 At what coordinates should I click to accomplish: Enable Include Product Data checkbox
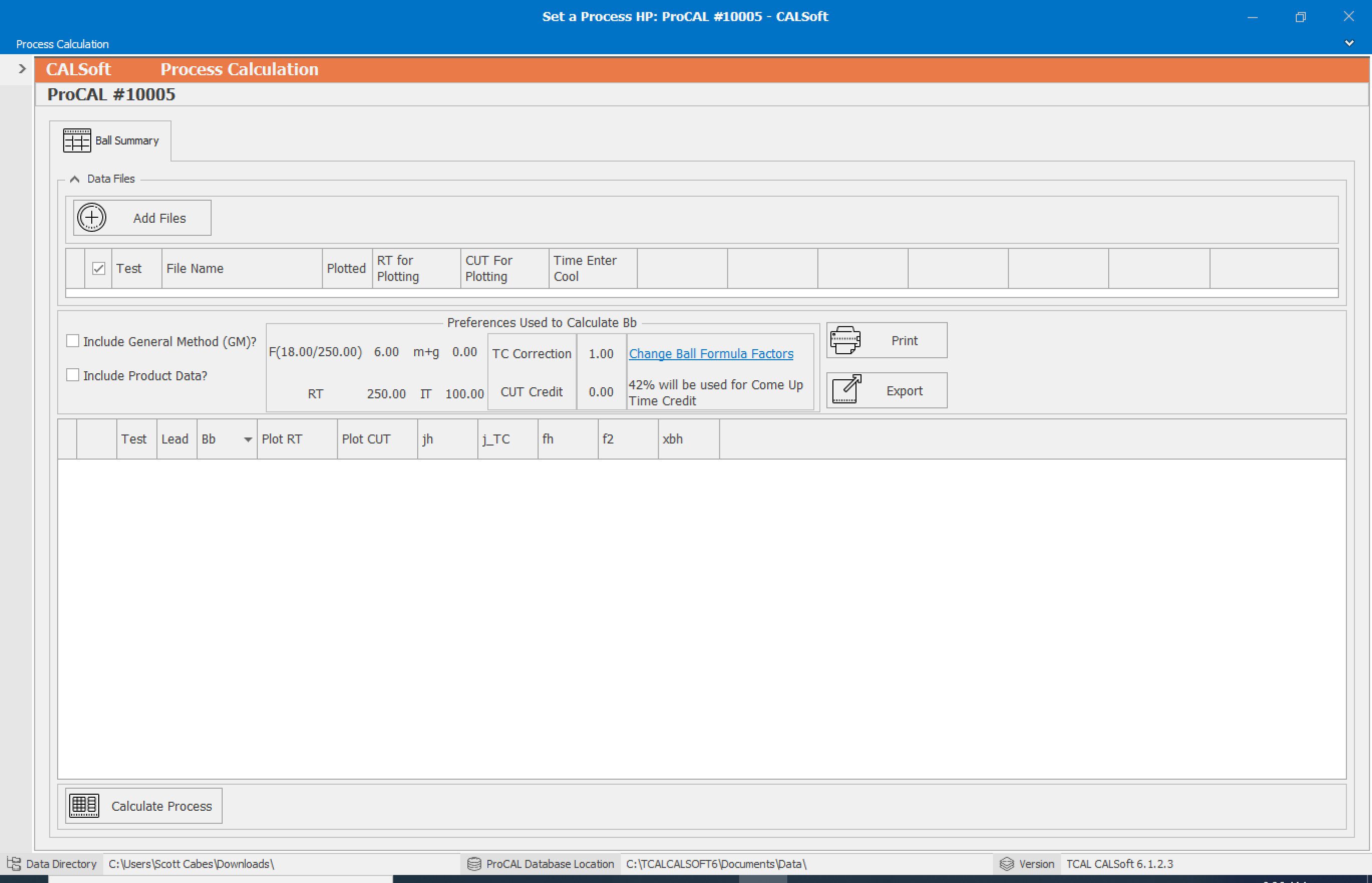pos(73,375)
